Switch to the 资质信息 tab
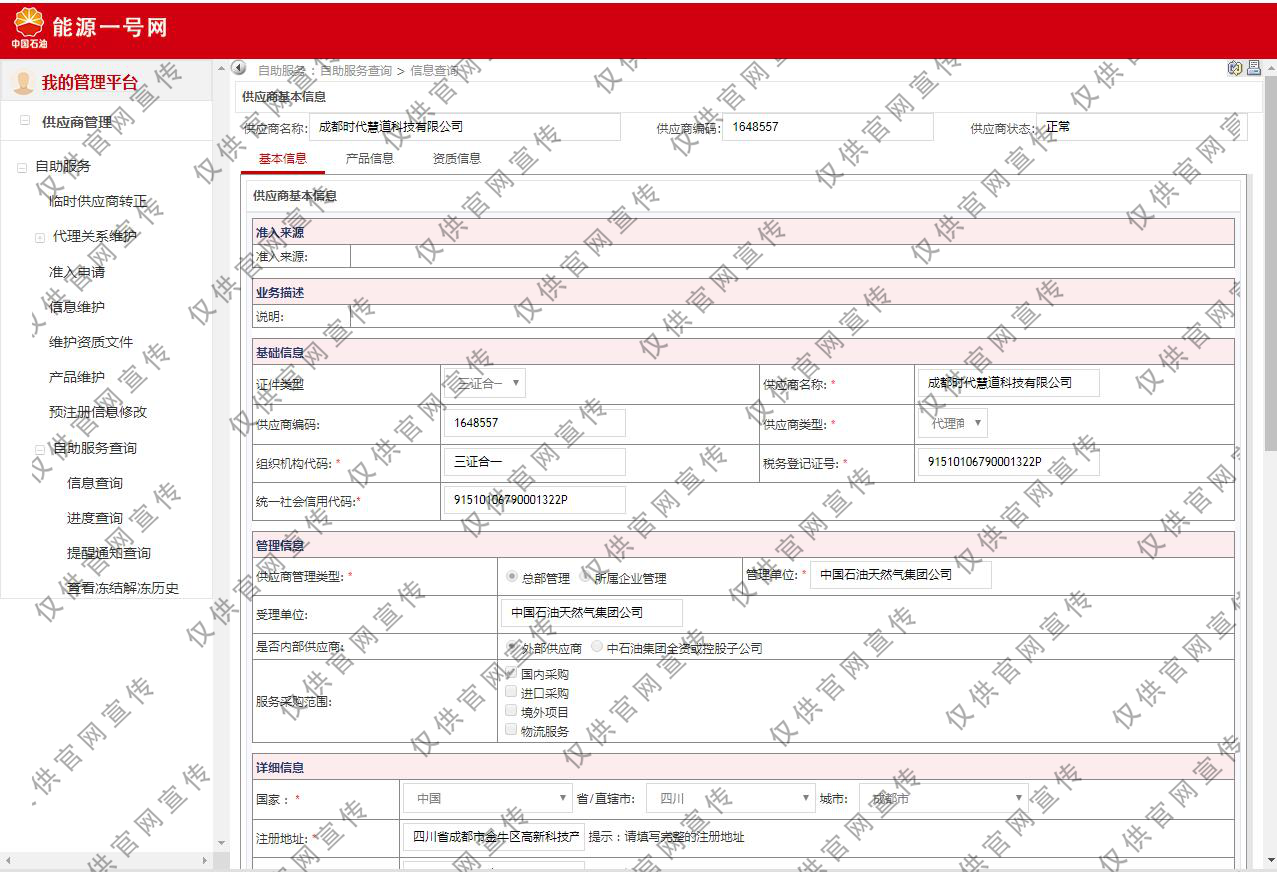The width and height of the screenshot is (1277, 872). tap(457, 158)
